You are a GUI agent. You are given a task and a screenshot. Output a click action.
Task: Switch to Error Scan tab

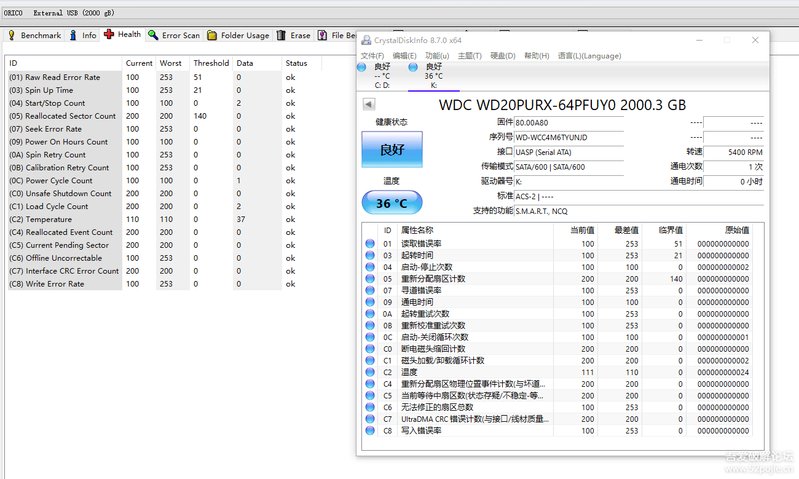[174, 35]
